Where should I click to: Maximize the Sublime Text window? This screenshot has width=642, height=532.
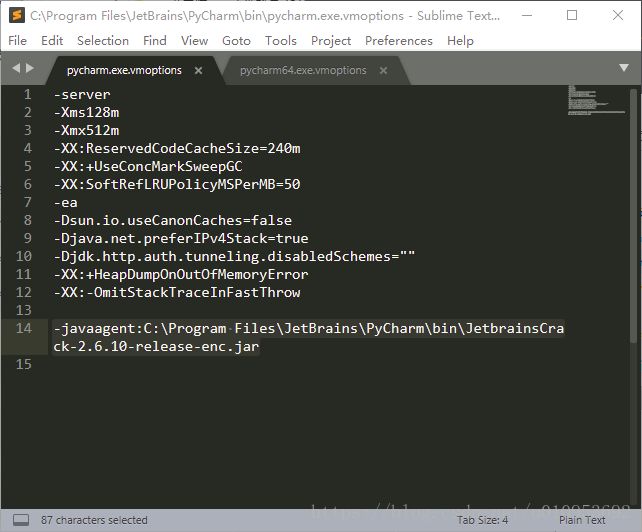click(x=572, y=16)
